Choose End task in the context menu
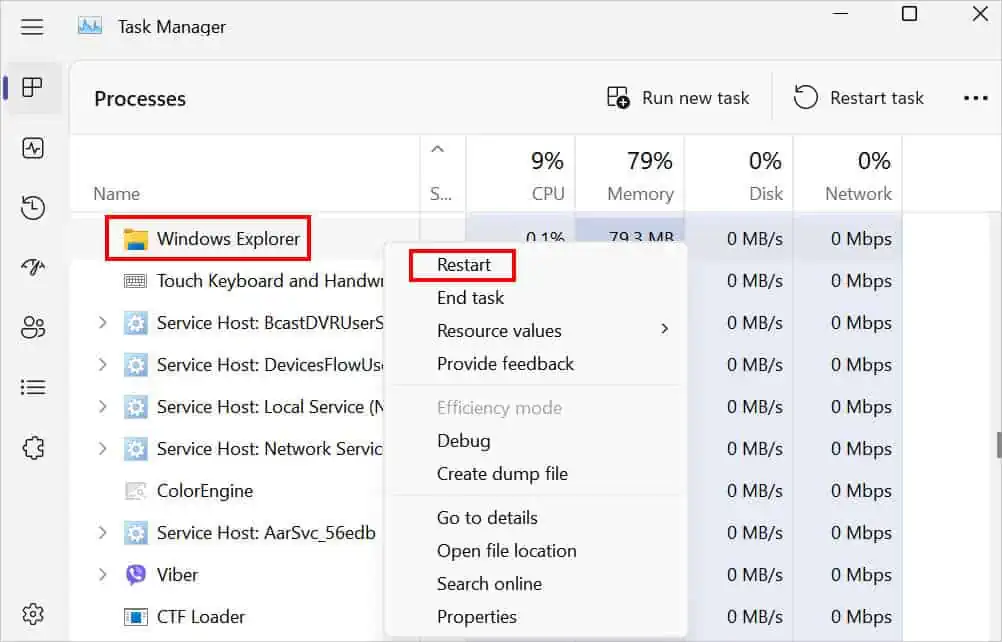The width and height of the screenshot is (1002, 642). 469,297
